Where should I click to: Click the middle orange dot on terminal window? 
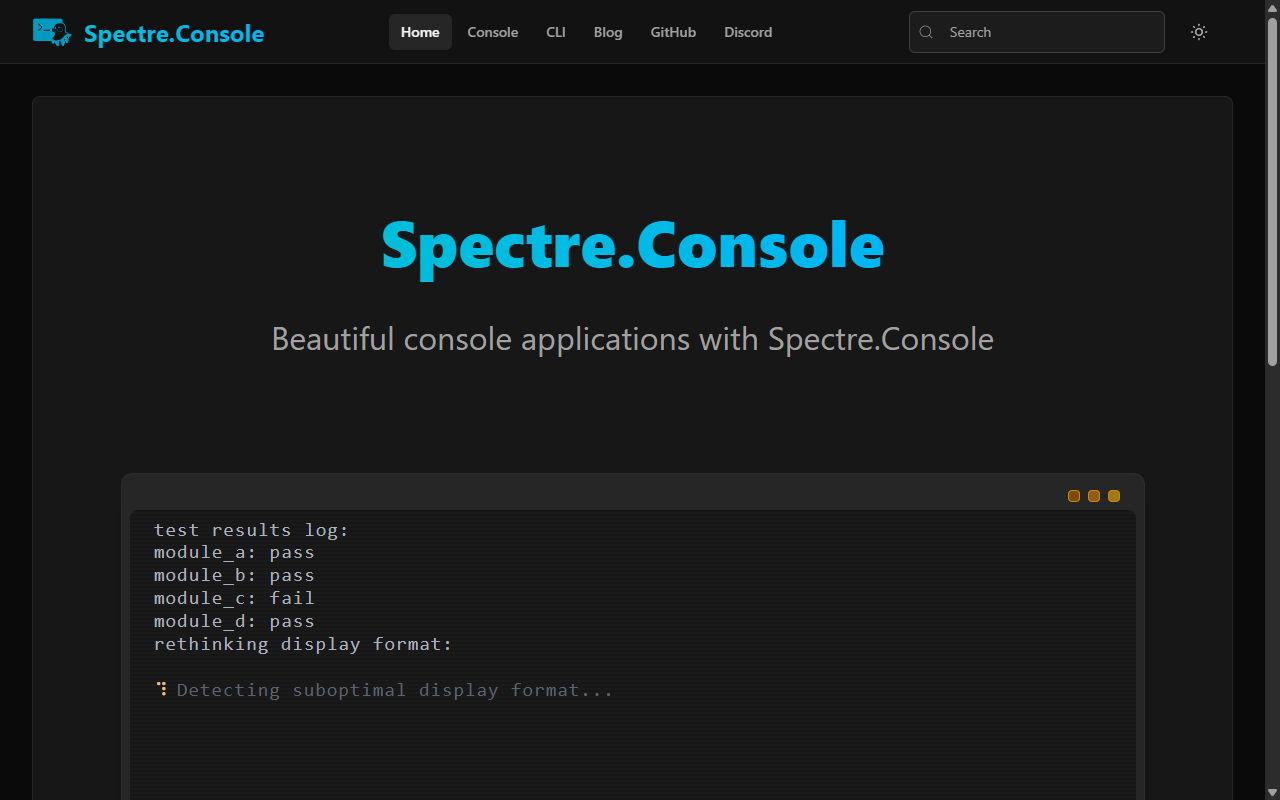(1094, 496)
